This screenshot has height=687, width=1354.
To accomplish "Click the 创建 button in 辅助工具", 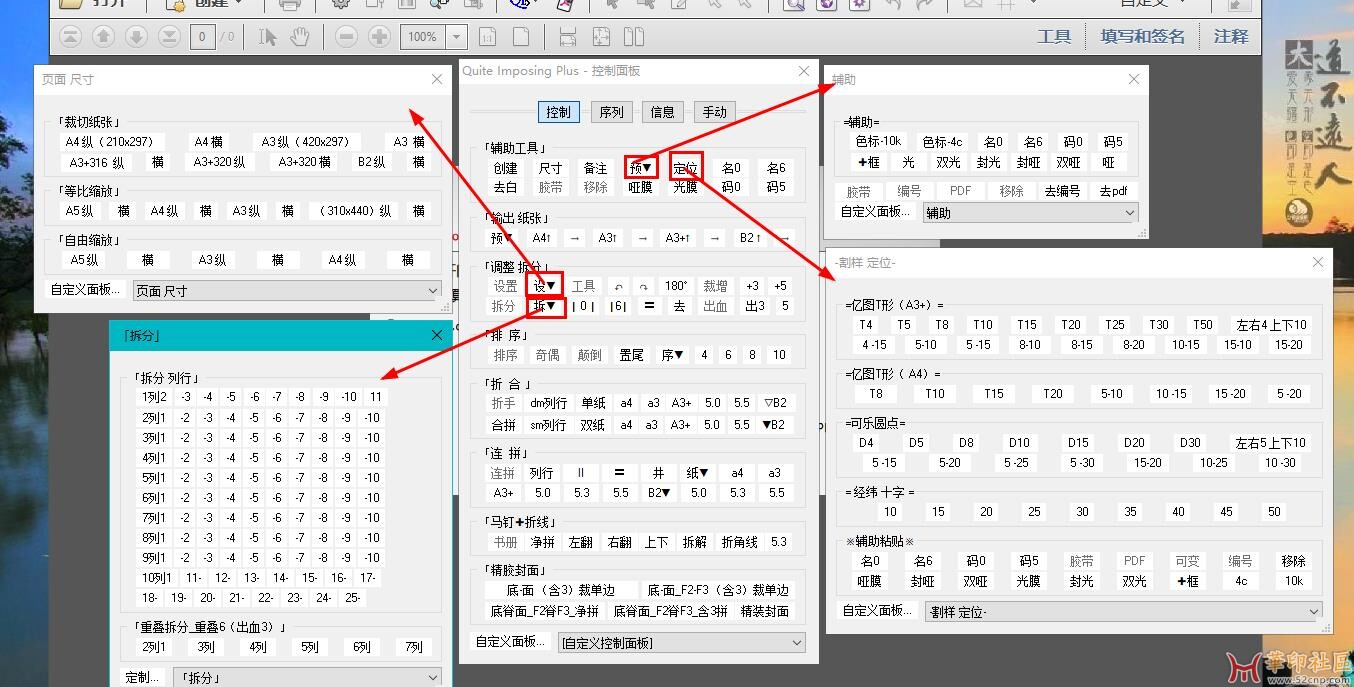I will pyautogui.click(x=505, y=168).
